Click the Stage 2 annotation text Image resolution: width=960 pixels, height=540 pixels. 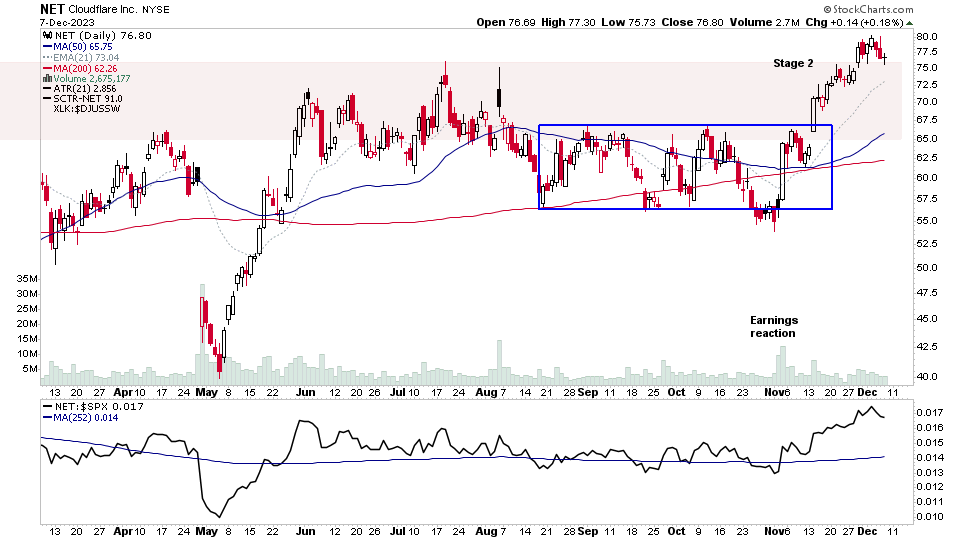pos(793,63)
